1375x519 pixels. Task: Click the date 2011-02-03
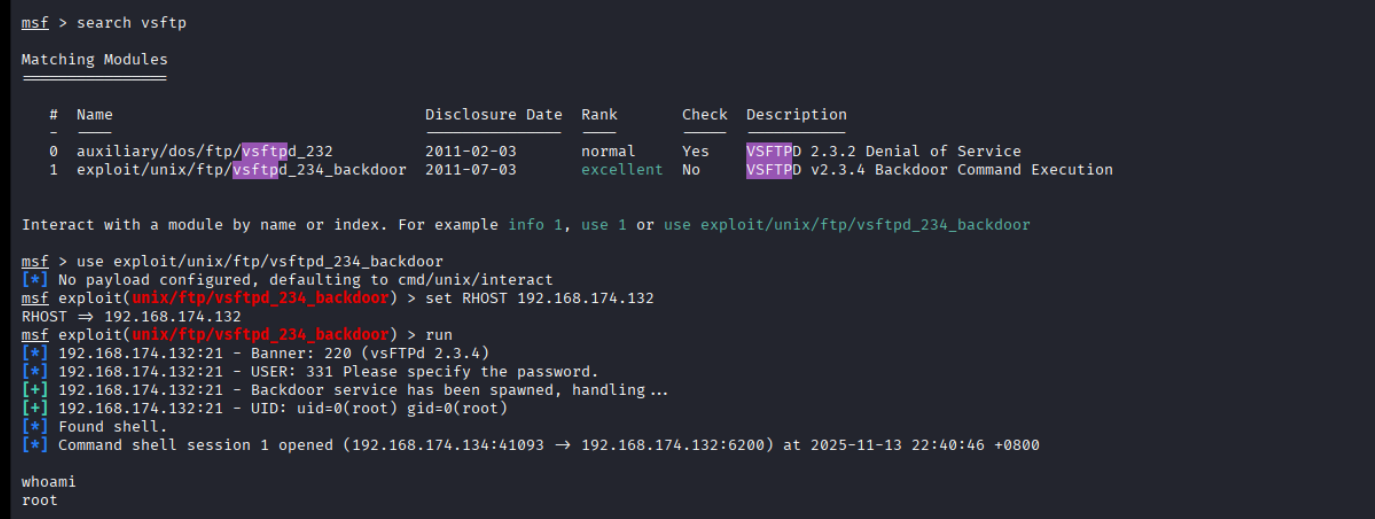471,151
